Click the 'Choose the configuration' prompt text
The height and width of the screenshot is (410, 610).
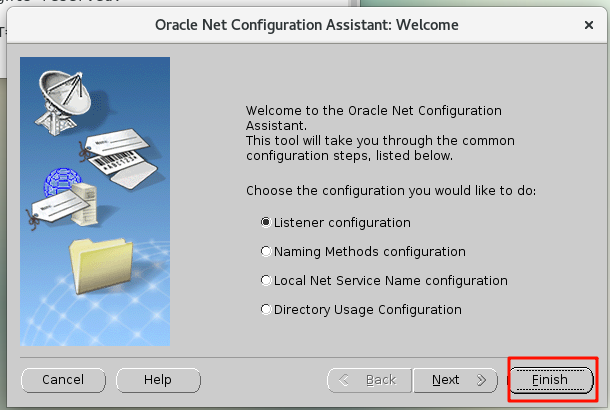tap(391, 190)
